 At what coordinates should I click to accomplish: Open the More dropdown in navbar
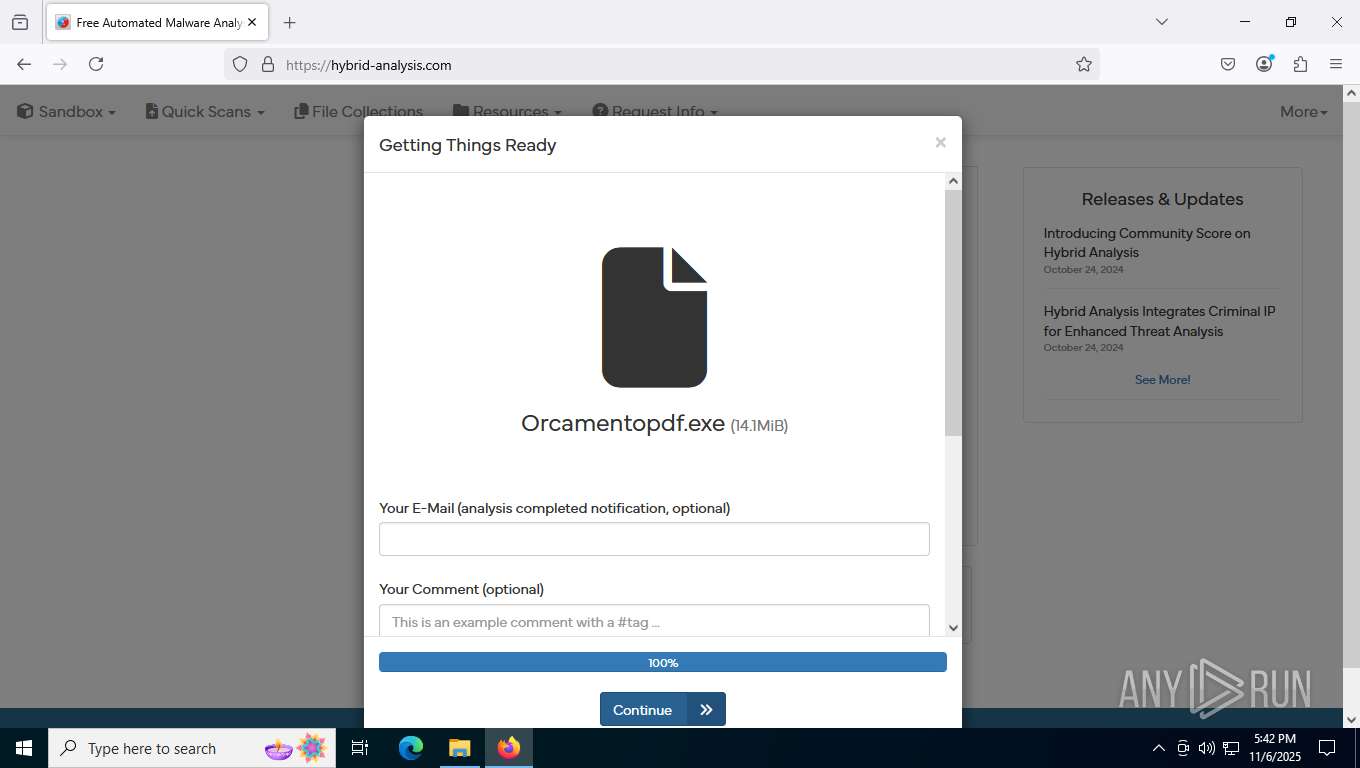click(1304, 112)
